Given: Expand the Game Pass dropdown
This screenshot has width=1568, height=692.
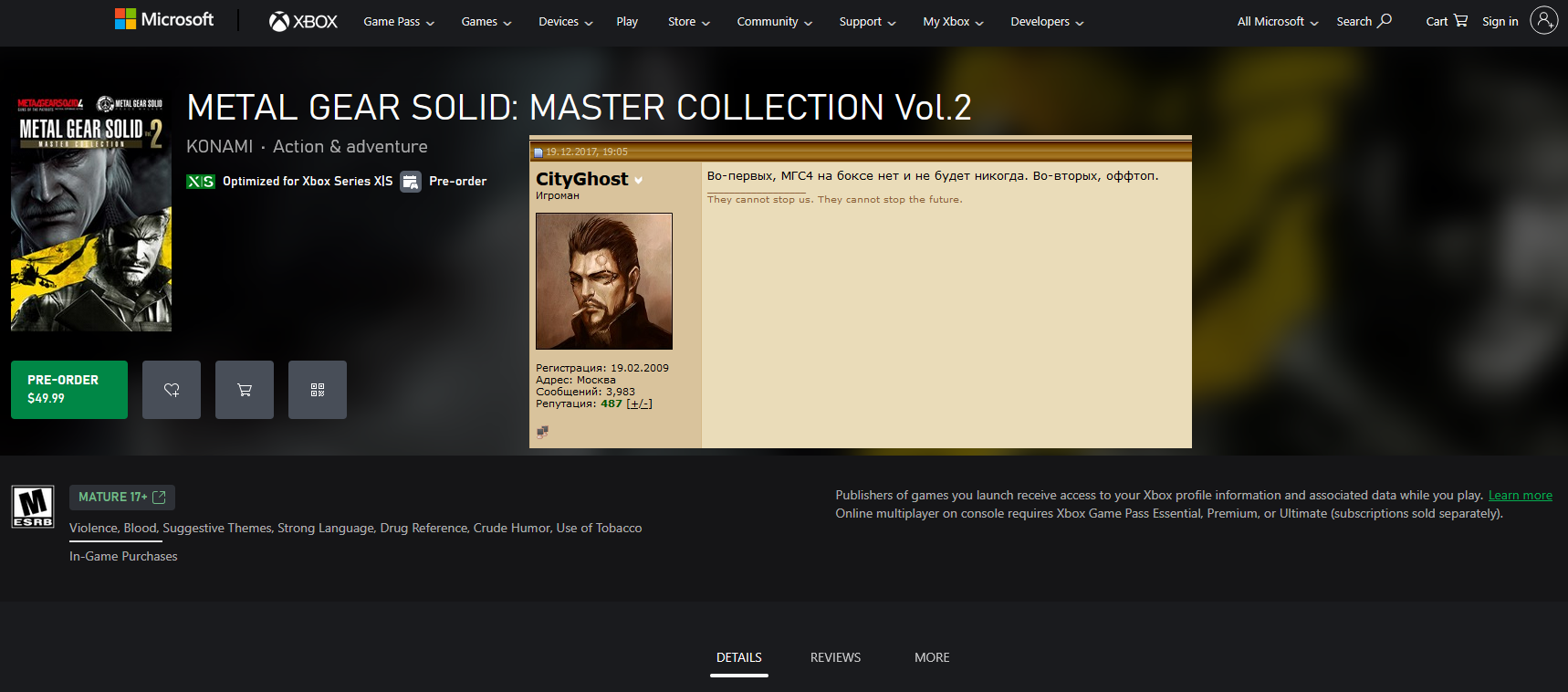Looking at the screenshot, I should coord(399,22).
